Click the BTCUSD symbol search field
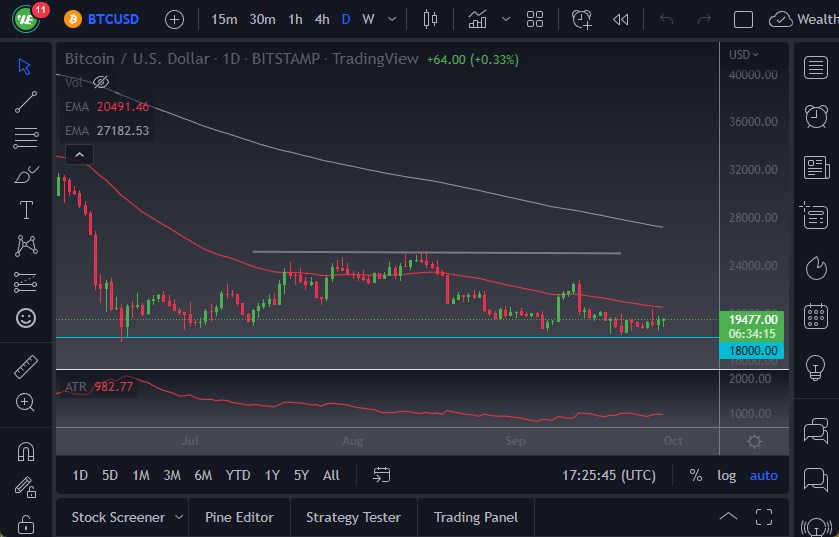 113,19
